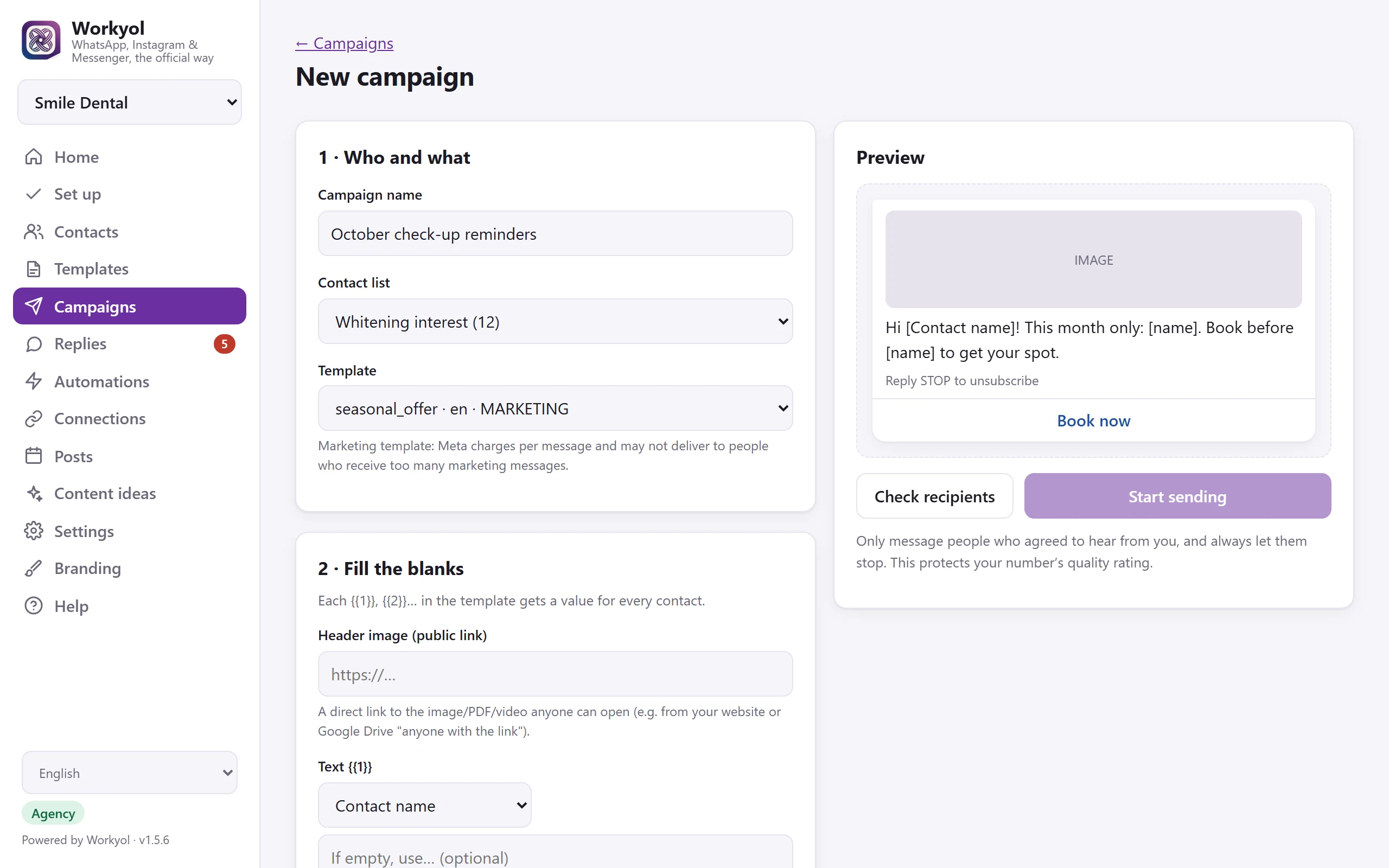Click the Contacts people icon

pos(34,232)
